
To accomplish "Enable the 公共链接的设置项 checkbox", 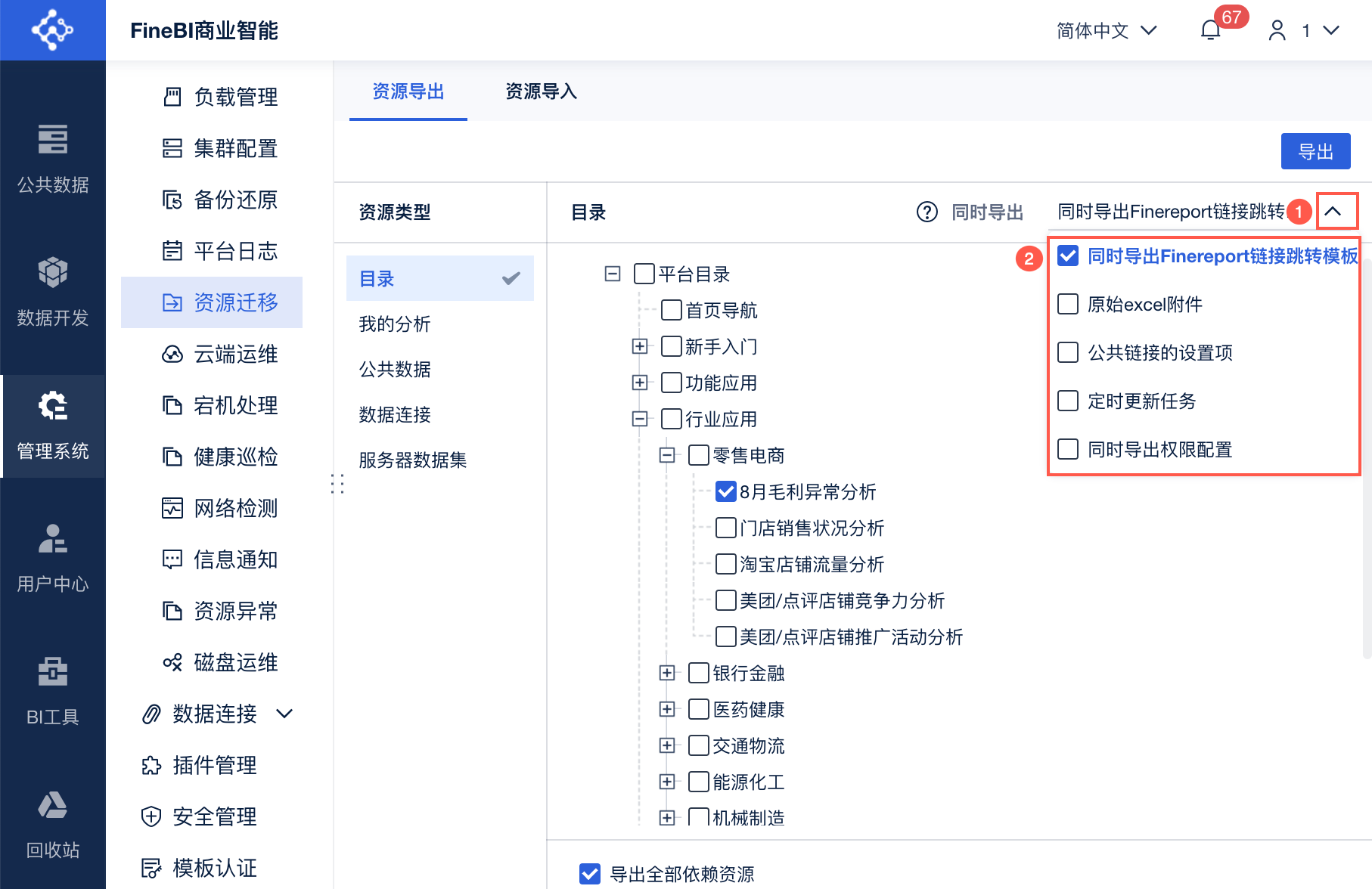I will [1068, 353].
